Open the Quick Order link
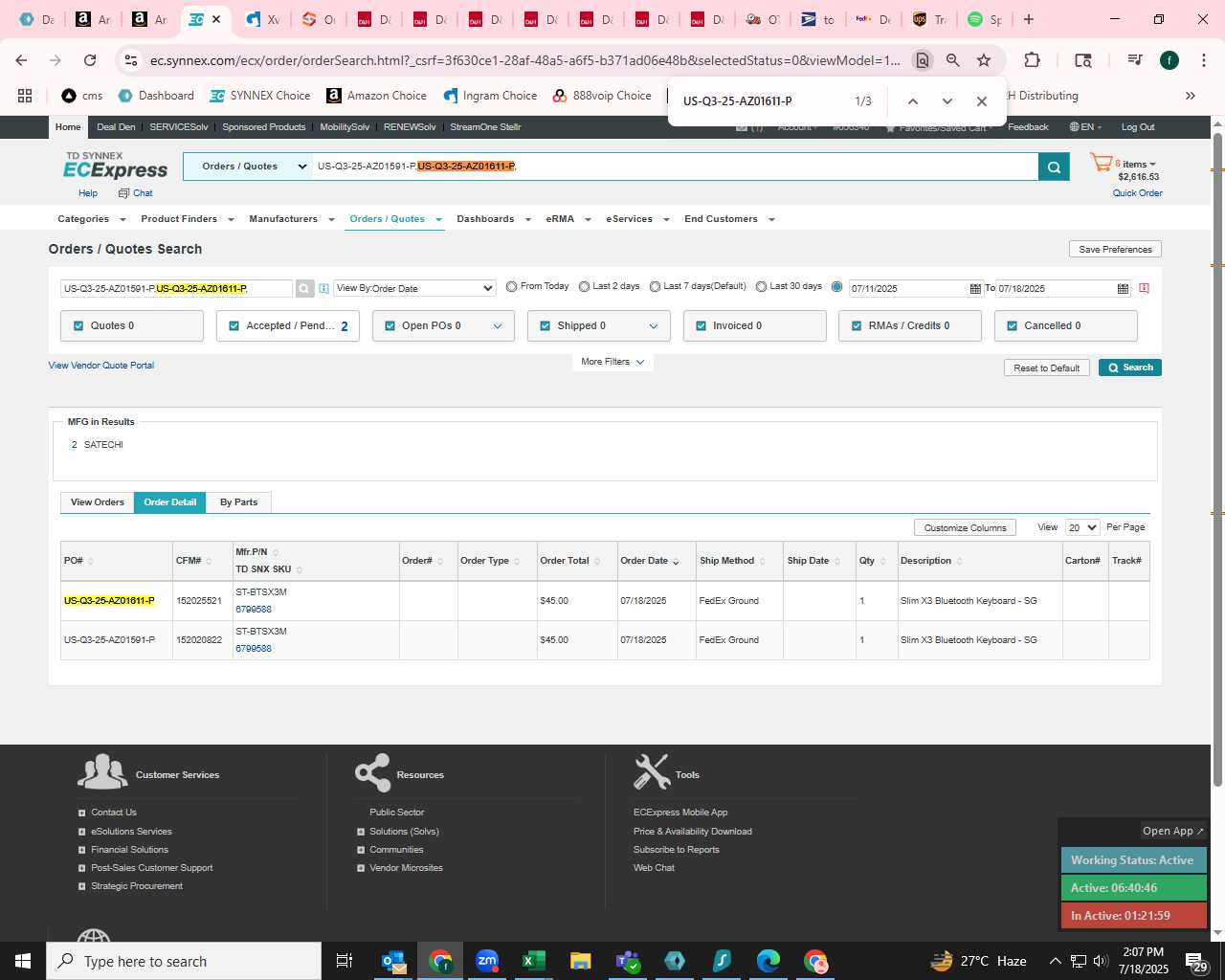Screen dimensions: 1225x980 pyautogui.click(x=1137, y=193)
